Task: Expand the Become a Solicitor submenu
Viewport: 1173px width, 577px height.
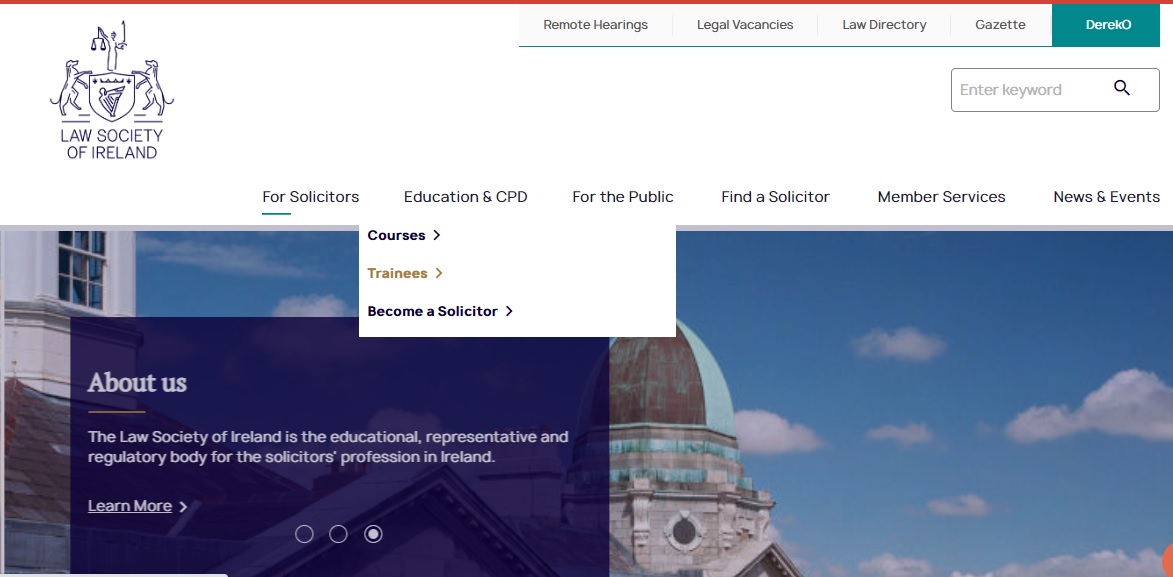Action: (432, 311)
